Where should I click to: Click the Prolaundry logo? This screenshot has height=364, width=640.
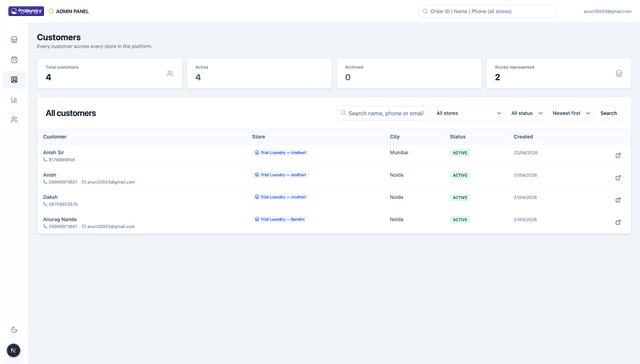26,11
